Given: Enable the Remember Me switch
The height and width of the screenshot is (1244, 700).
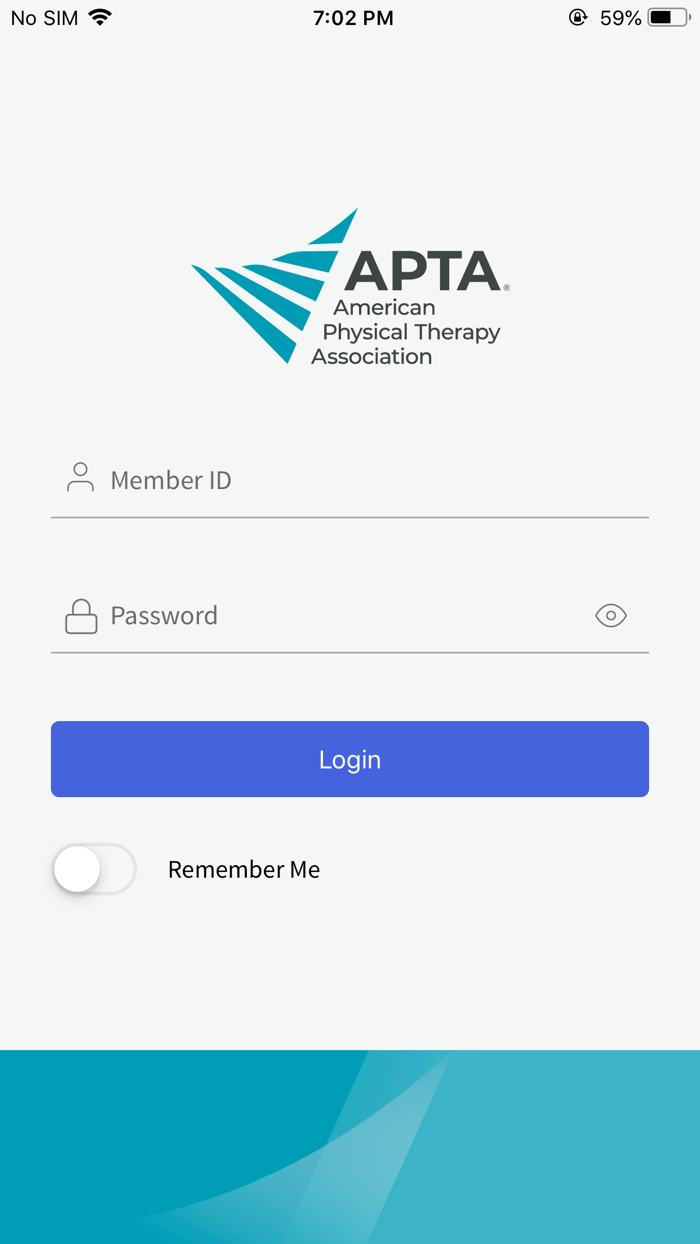Looking at the screenshot, I should [x=93, y=869].
